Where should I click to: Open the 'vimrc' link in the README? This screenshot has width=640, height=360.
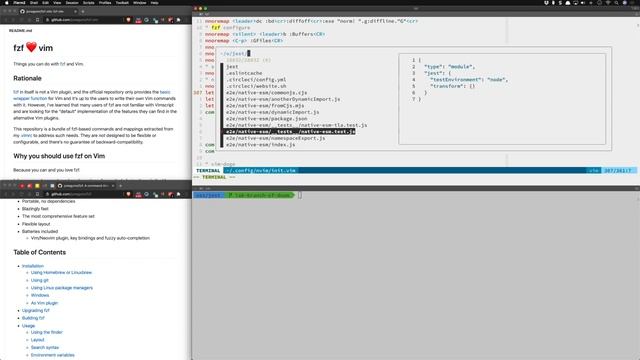[x=27, y=136]
